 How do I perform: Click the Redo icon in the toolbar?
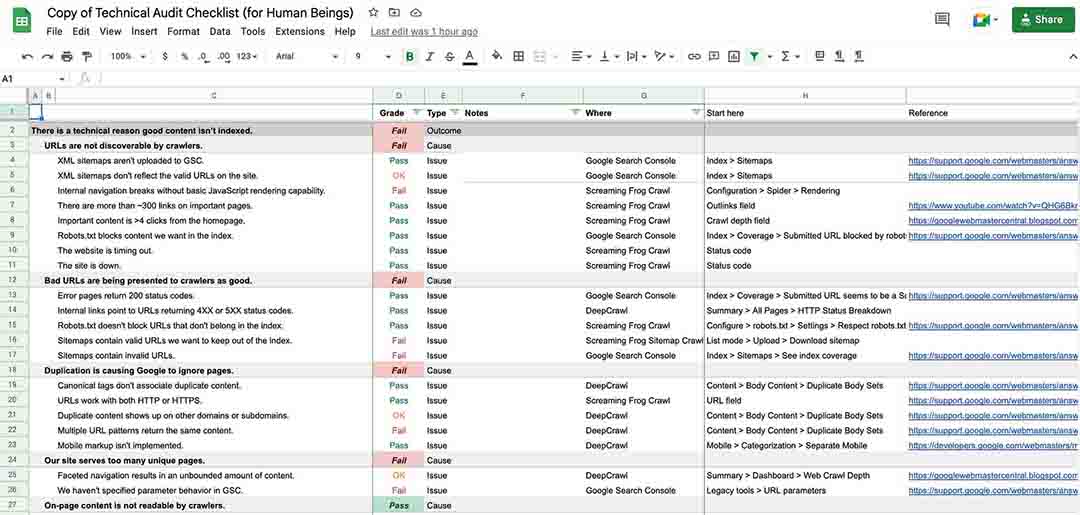click(47, 56)
